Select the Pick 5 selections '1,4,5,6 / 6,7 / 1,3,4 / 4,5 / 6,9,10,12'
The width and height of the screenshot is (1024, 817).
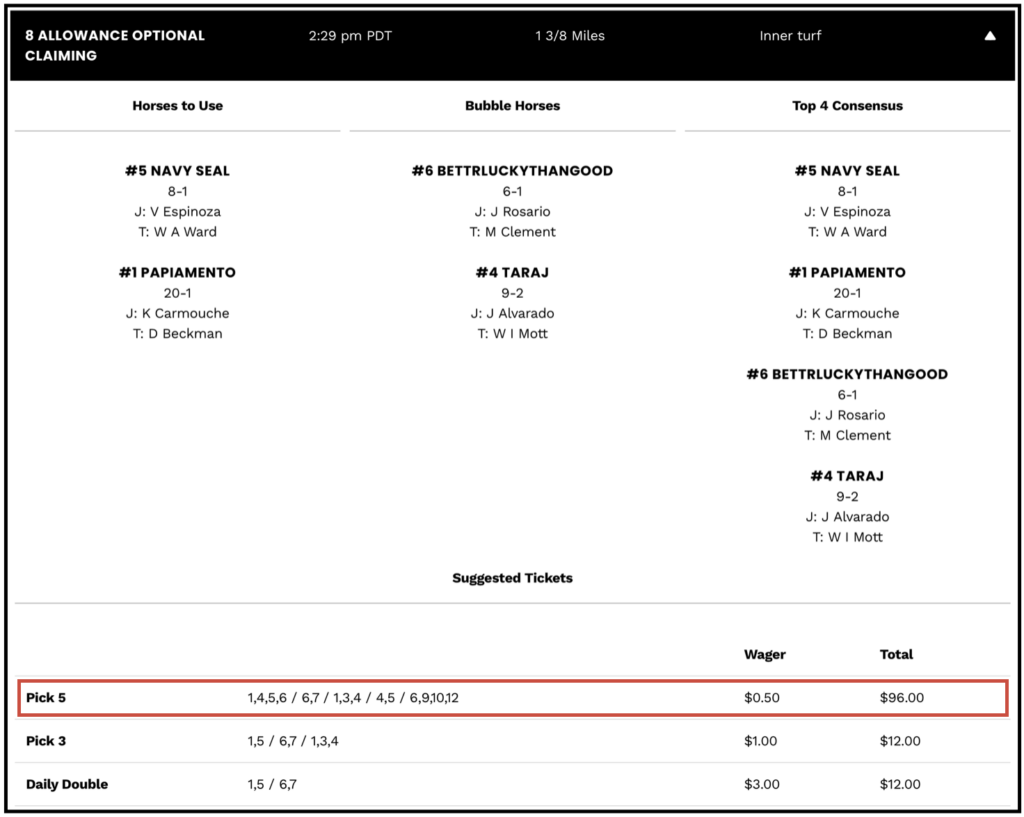point(353,697)
